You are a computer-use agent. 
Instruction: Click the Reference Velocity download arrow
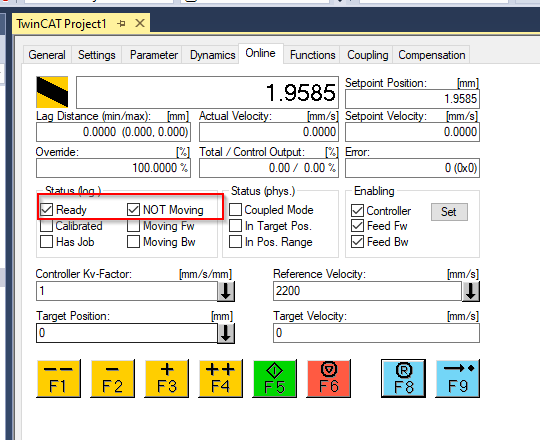[471, 291]
